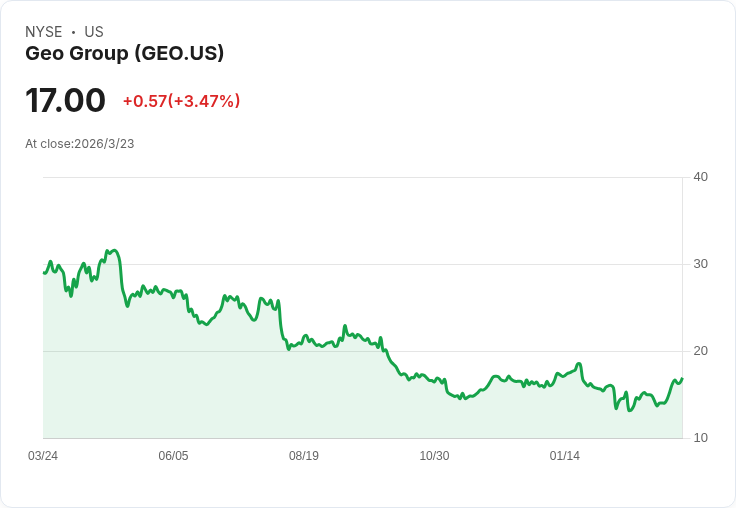Click the 30 price axis label
The width and height of the screenshot is (736, 508).
click(x=700, y=264)
